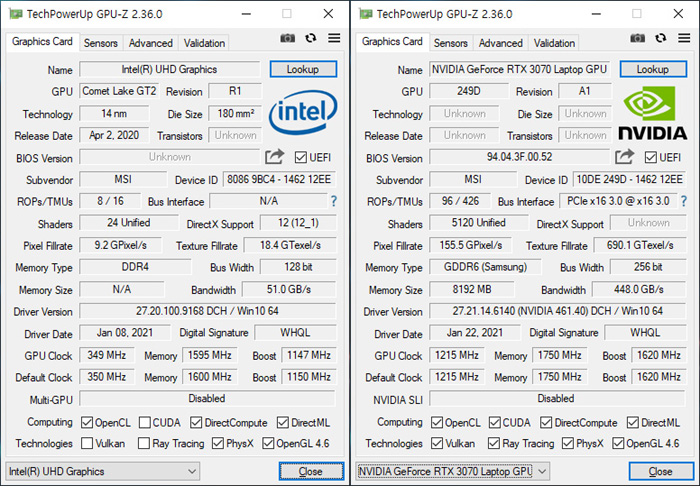The height and width of the screenshot is (489, 700).
Task: Toggle DirectML checkbox in NVIDIA window
Action: click(633, 422)
